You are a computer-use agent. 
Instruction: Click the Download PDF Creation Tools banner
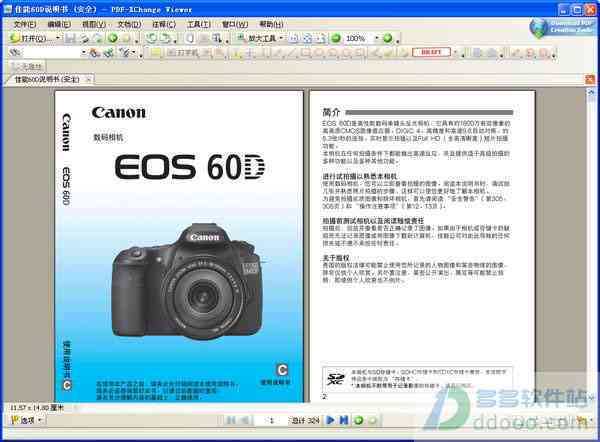tap(562, 28)
